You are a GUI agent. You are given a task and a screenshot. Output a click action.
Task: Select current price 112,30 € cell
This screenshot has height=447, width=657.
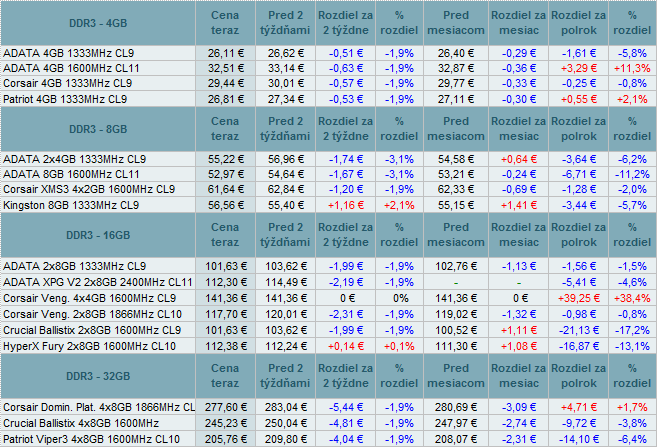pos(225,282)
